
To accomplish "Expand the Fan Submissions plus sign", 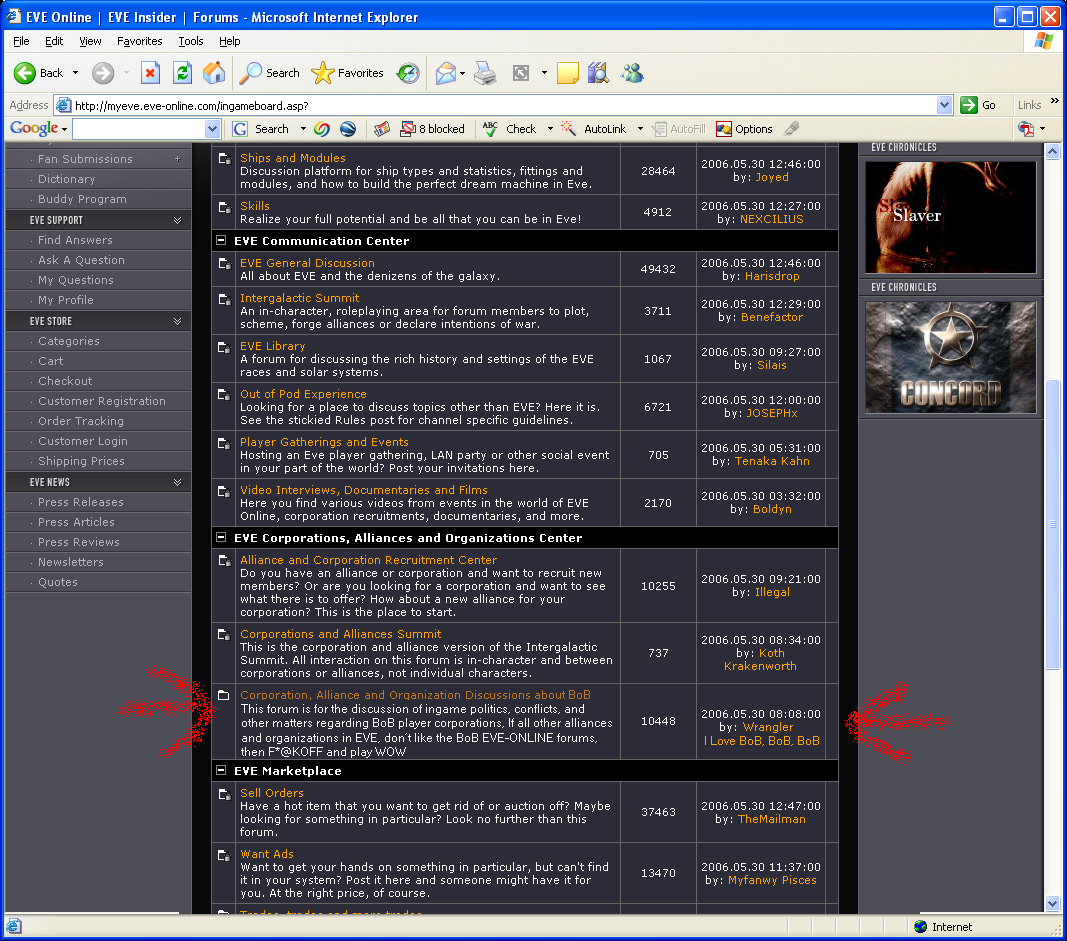I will pos(178,159).
